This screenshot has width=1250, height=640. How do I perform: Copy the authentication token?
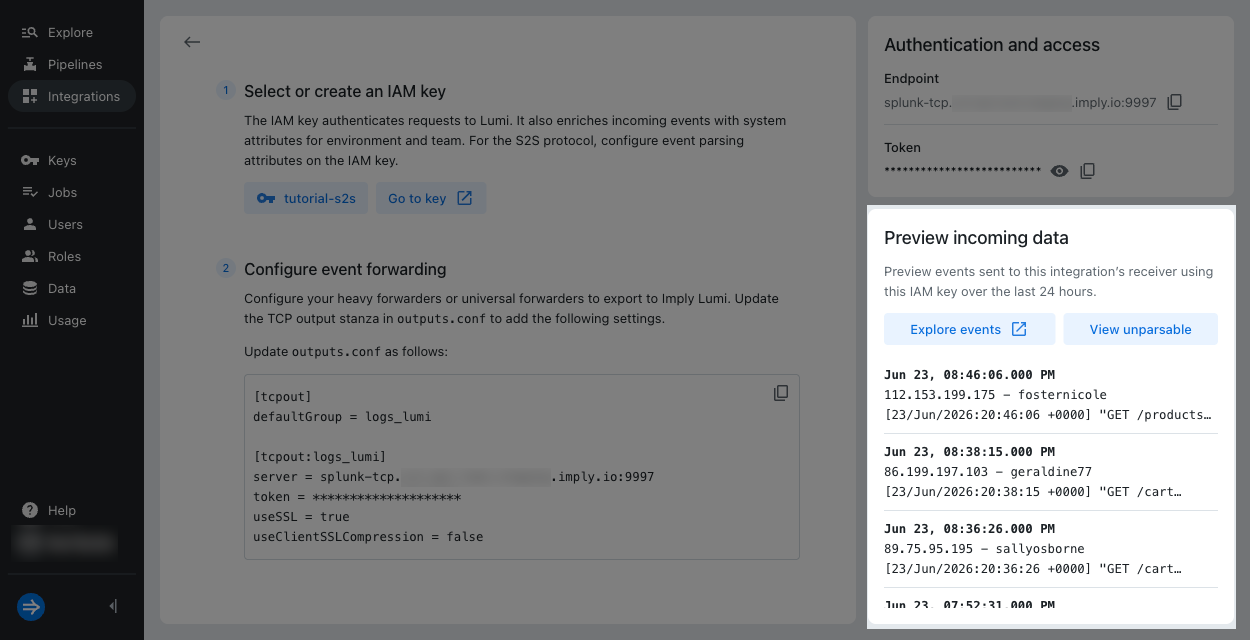1088,171
